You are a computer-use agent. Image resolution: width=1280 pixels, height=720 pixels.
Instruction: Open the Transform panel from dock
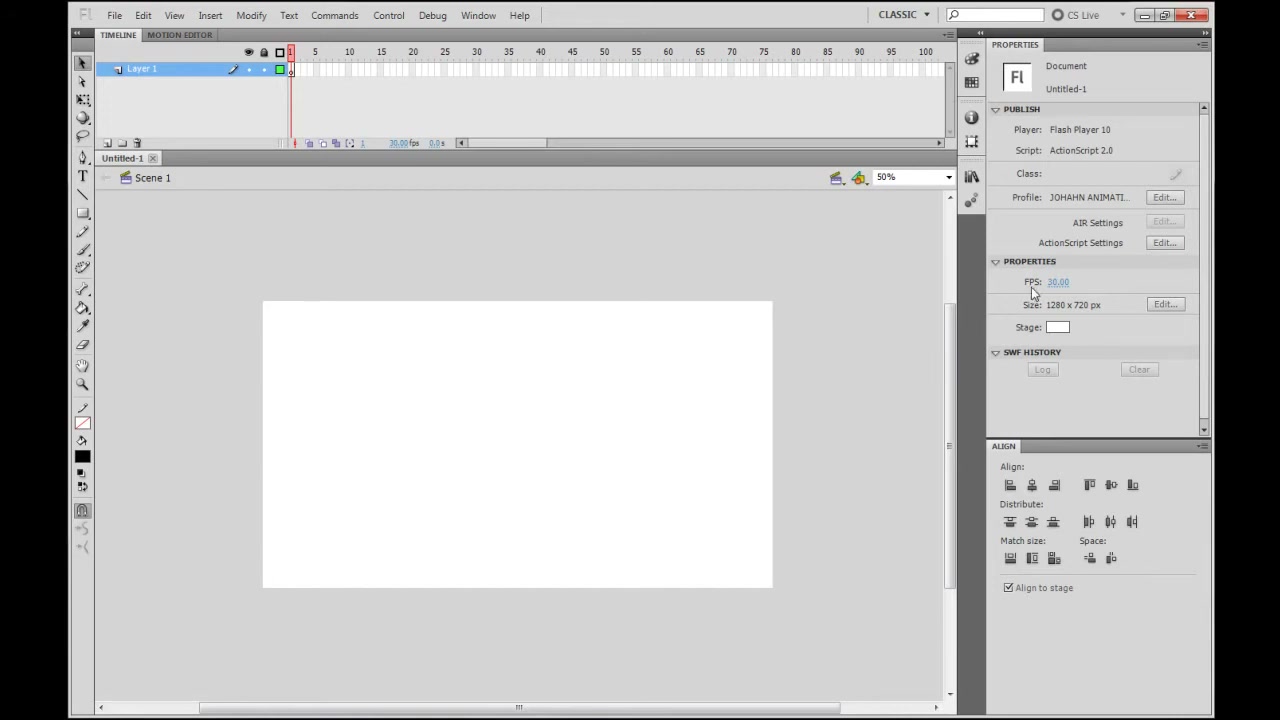(x=972, y=142)
